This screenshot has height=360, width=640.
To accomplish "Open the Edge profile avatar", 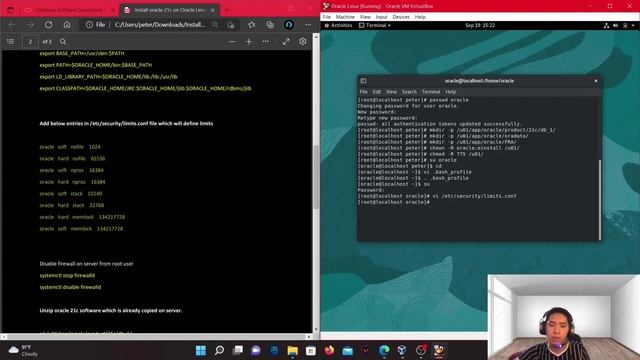I will 289,25.
